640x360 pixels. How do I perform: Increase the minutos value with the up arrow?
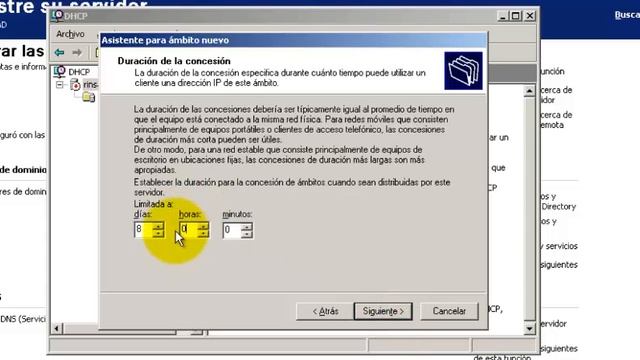tap(247, 226)
